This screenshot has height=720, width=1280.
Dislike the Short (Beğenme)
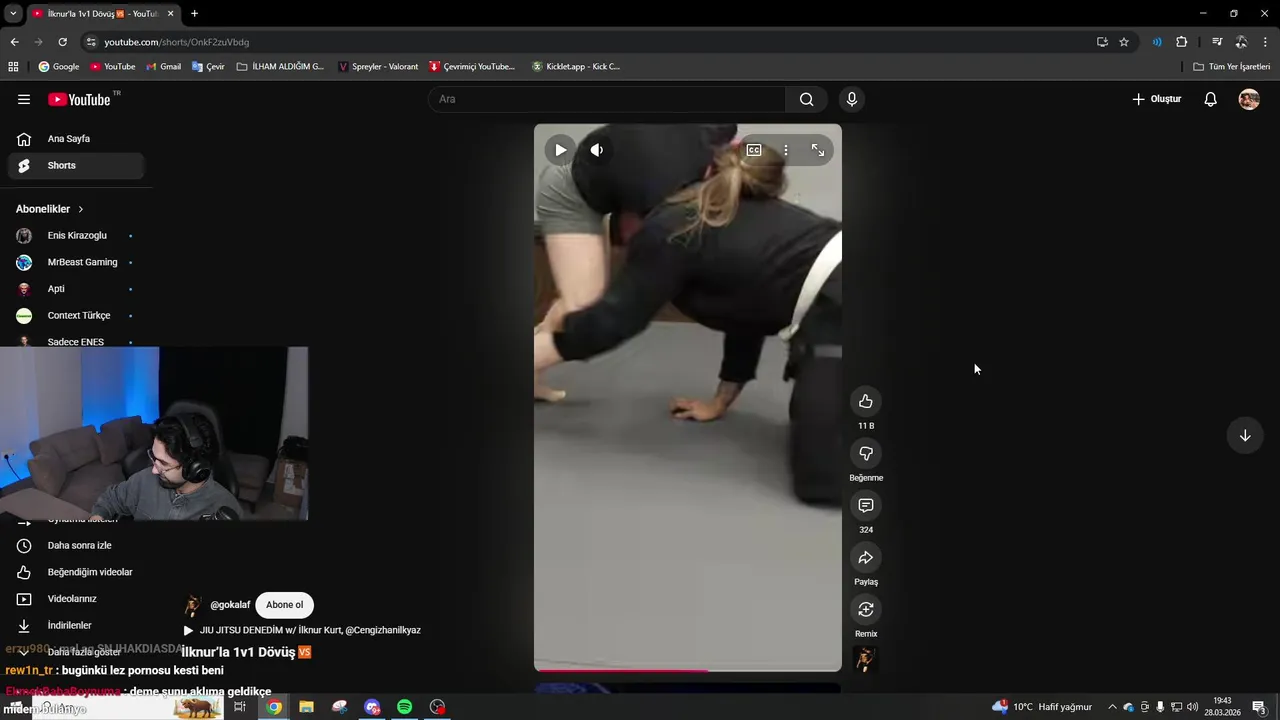click(x=866, y=453)
